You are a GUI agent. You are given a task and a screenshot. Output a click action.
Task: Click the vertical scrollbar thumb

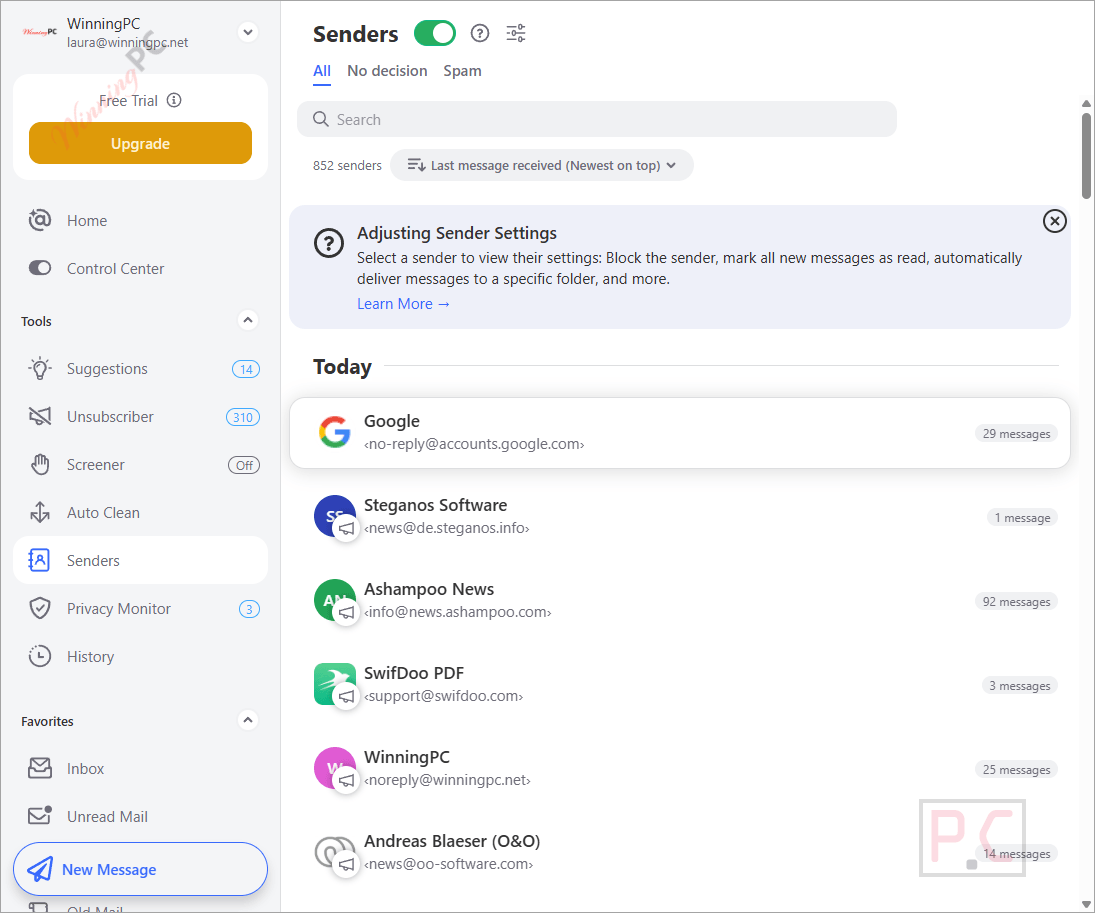tap(1086, 156)
